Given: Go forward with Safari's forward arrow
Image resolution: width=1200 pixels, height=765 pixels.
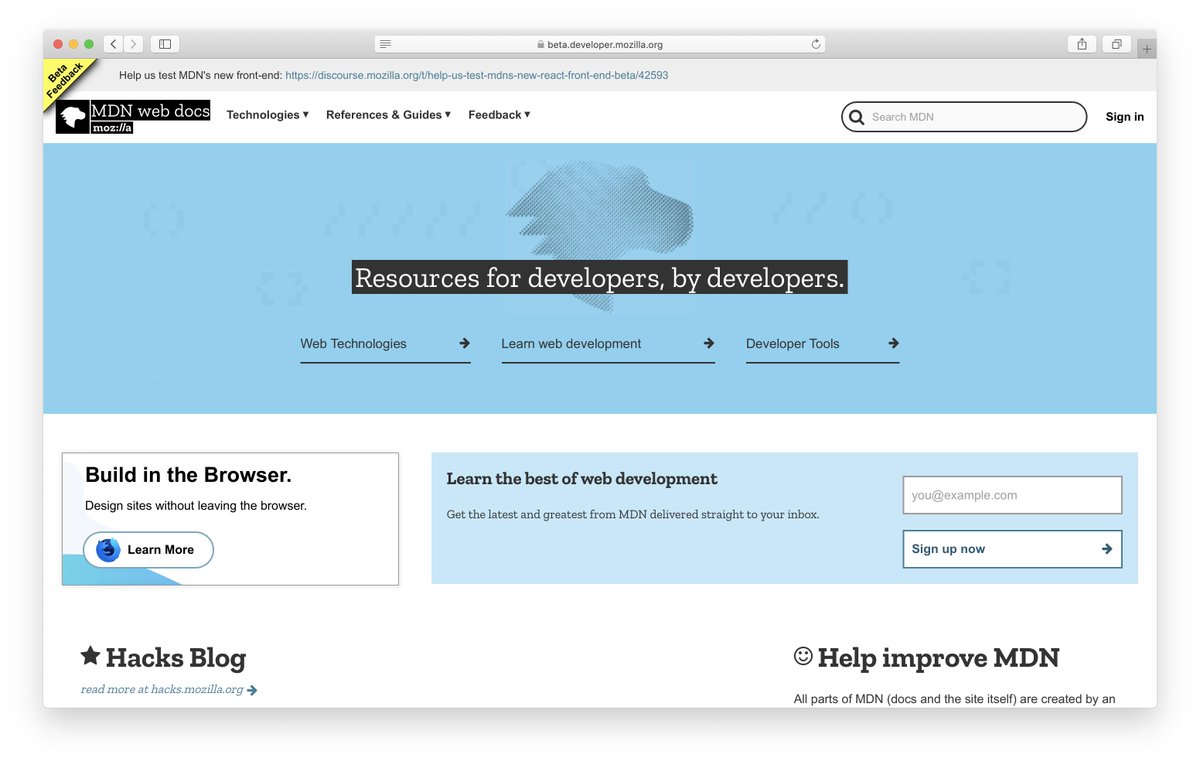Looking at the screenshot, I should point(133,44).
